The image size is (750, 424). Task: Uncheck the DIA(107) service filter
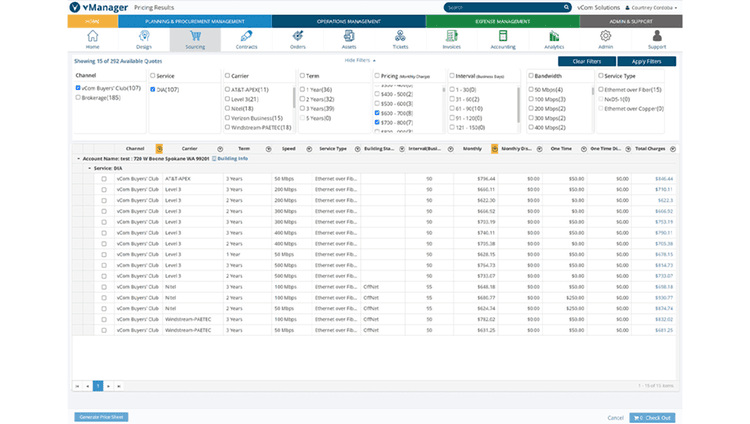pyautogui.click(x=153, y=89)
